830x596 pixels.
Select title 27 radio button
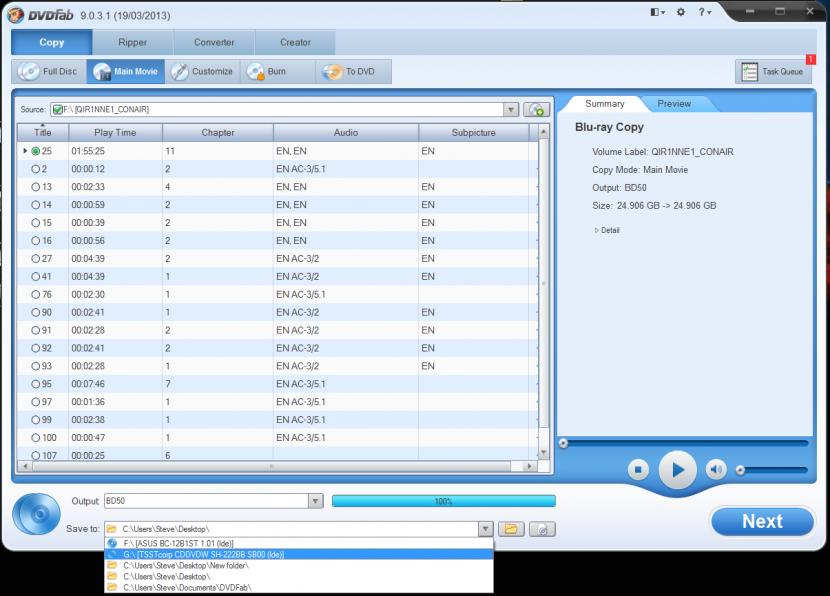[35, 259]
